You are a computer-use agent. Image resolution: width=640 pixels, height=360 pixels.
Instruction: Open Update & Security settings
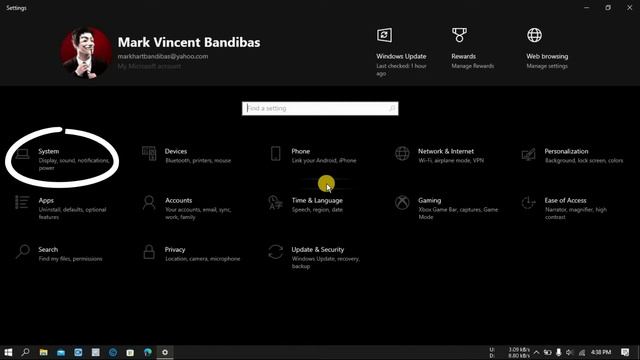(x=314, y=257)
